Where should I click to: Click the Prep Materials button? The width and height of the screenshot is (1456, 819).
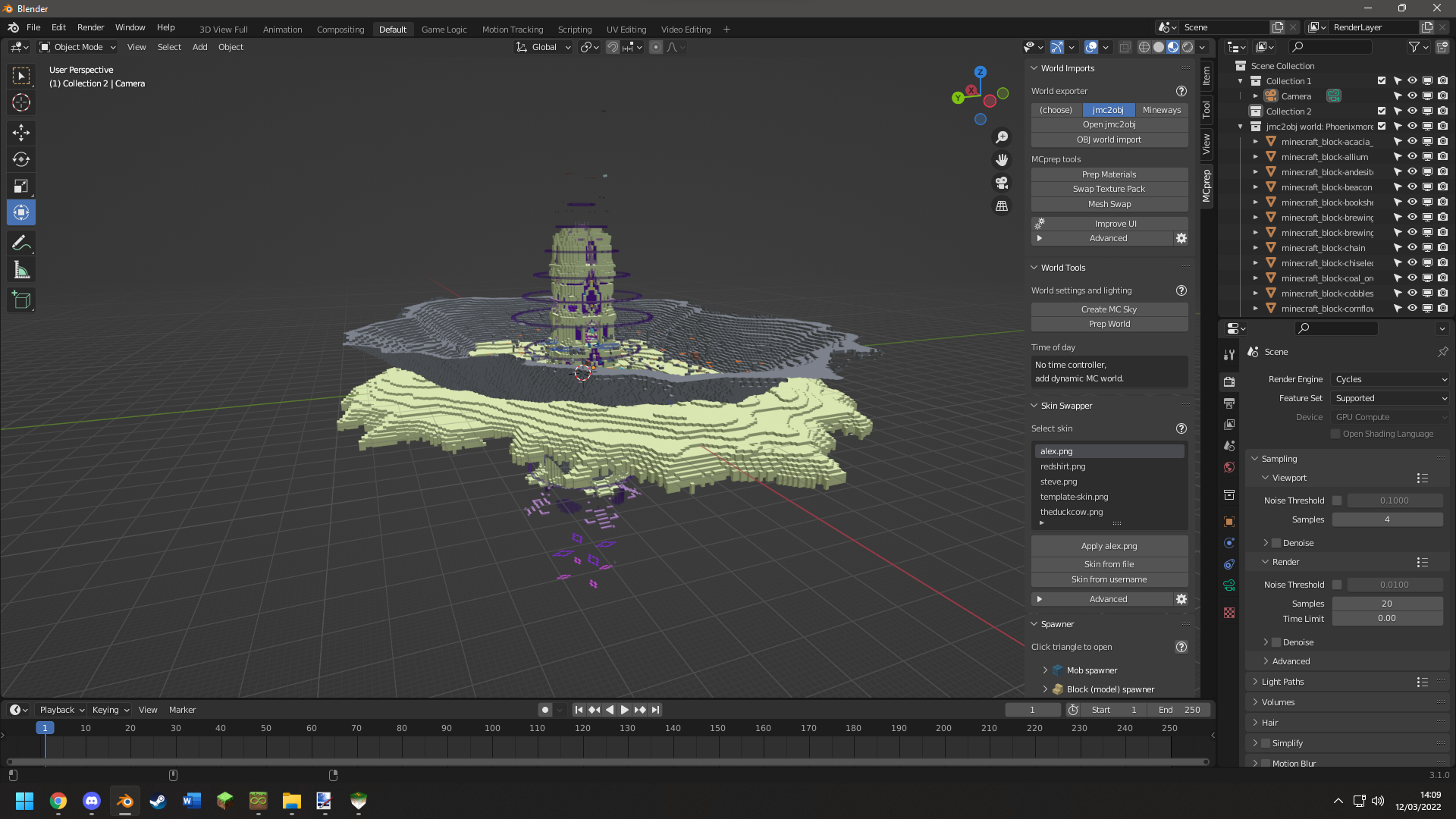point(1109,174)
